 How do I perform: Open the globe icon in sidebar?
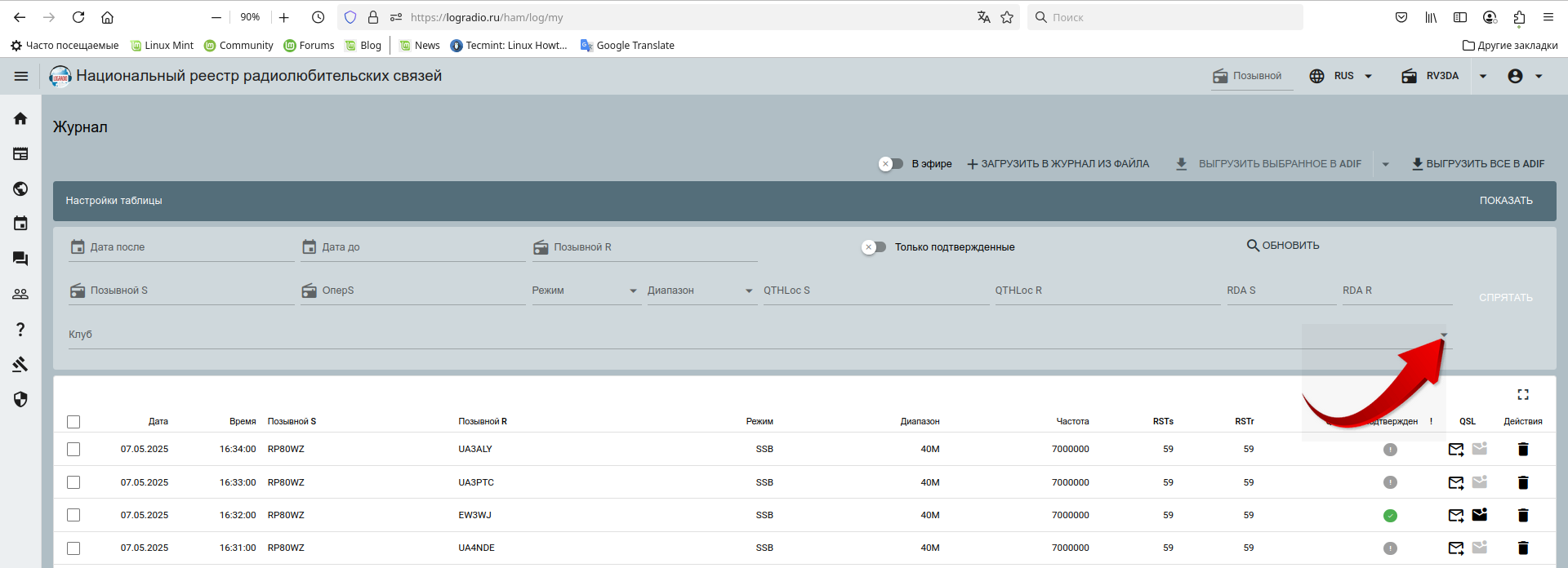coord(20,189)
